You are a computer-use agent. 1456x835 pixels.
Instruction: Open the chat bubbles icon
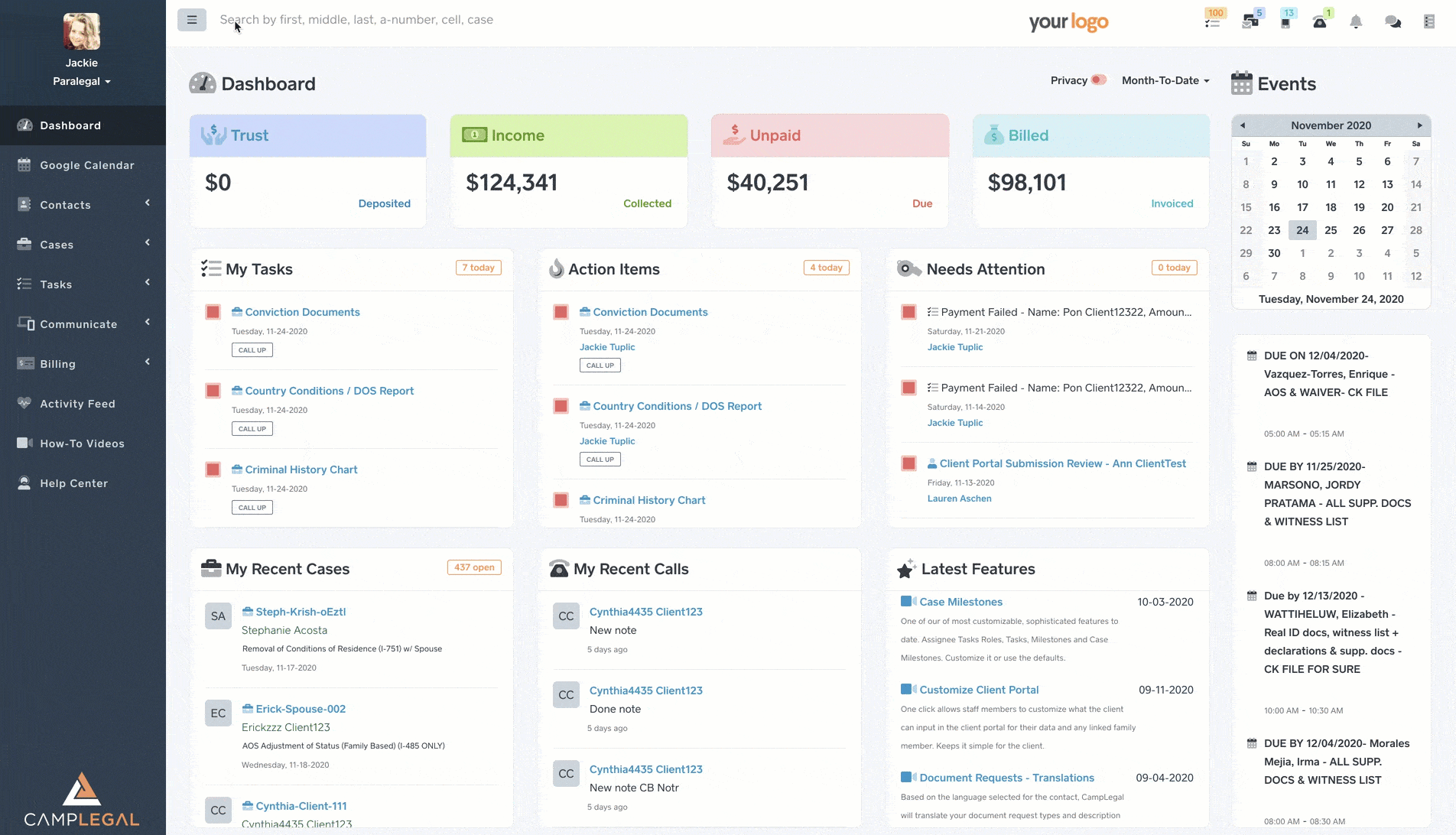[1393, 21]
